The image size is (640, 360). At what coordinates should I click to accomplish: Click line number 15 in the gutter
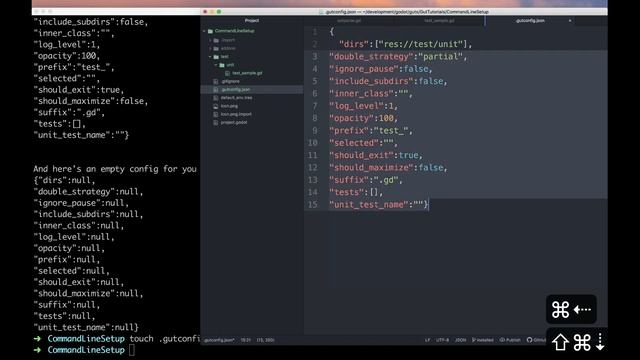pyautogui.click(x=313, y=204)
